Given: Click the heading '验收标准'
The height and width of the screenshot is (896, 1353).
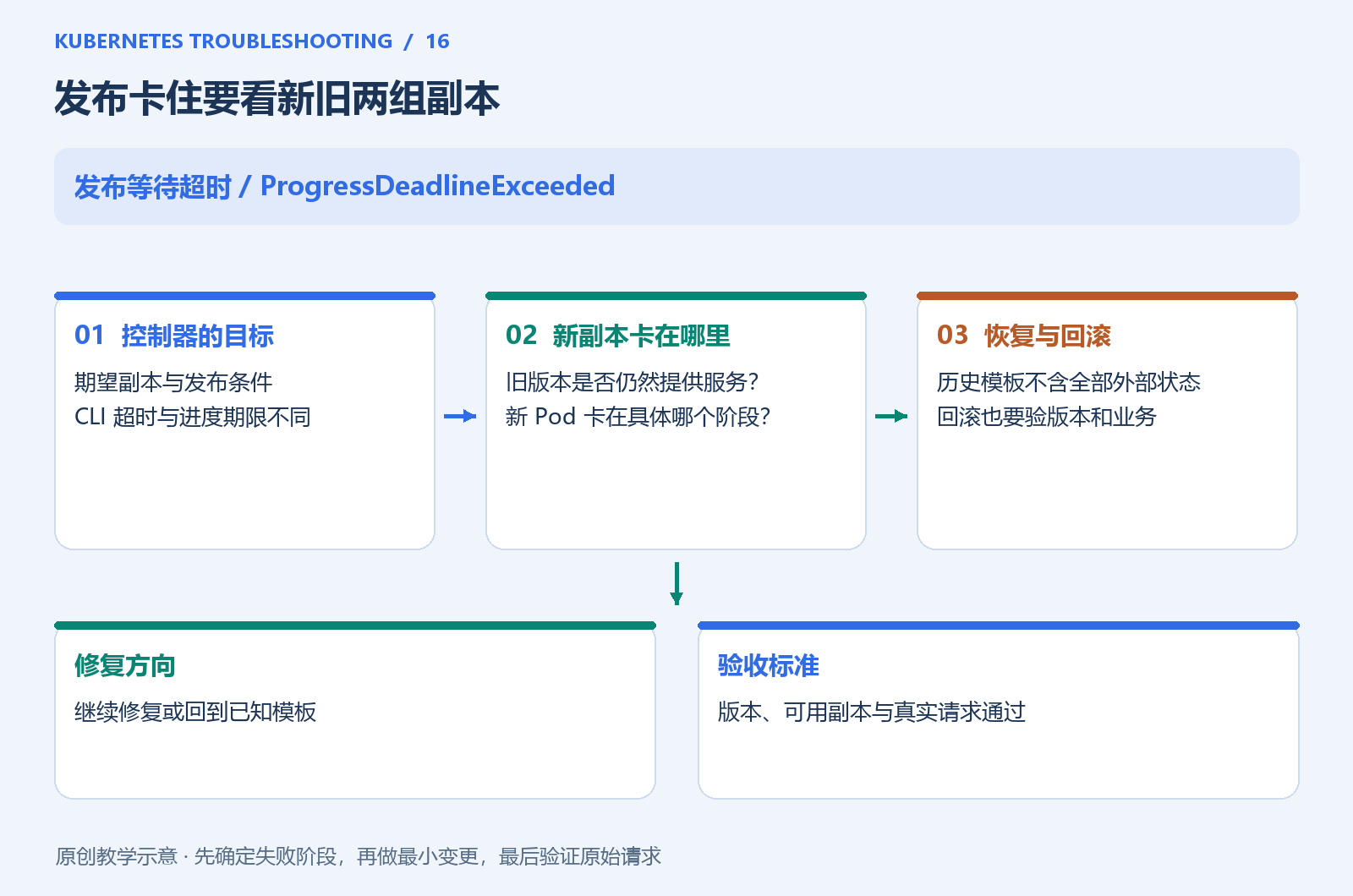Looking at the screenshot, I should tap(769, 665).
